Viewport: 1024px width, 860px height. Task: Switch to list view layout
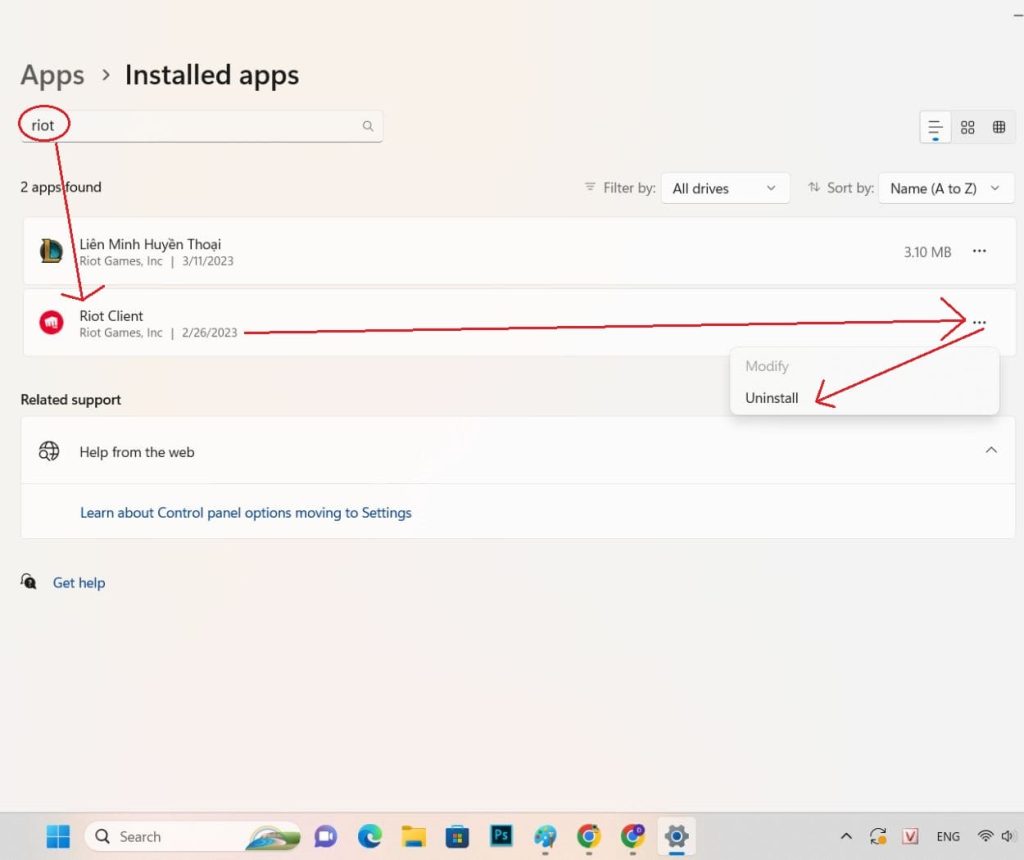(x=935, y=127)
